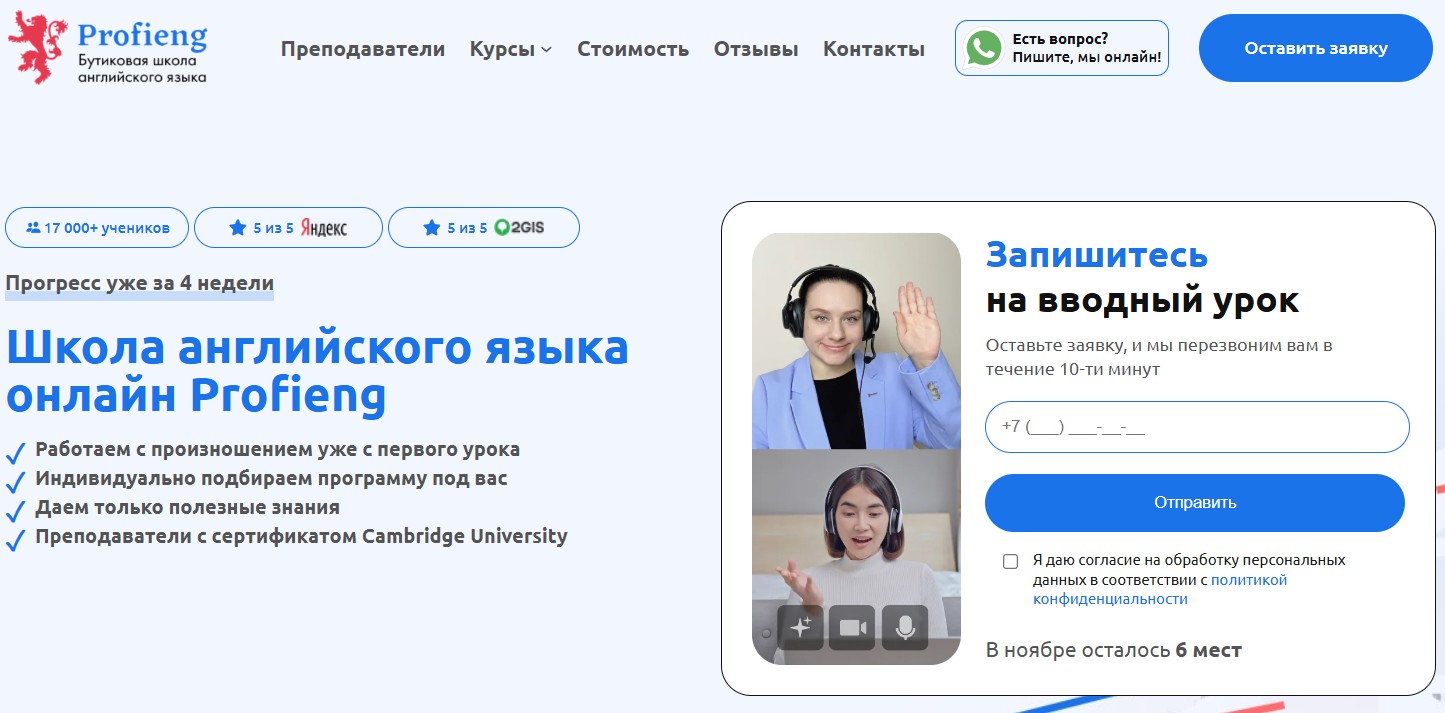The image size is (1445, 713).
Task: Open the Преподаватели menu item
Action: click(362, 49)
